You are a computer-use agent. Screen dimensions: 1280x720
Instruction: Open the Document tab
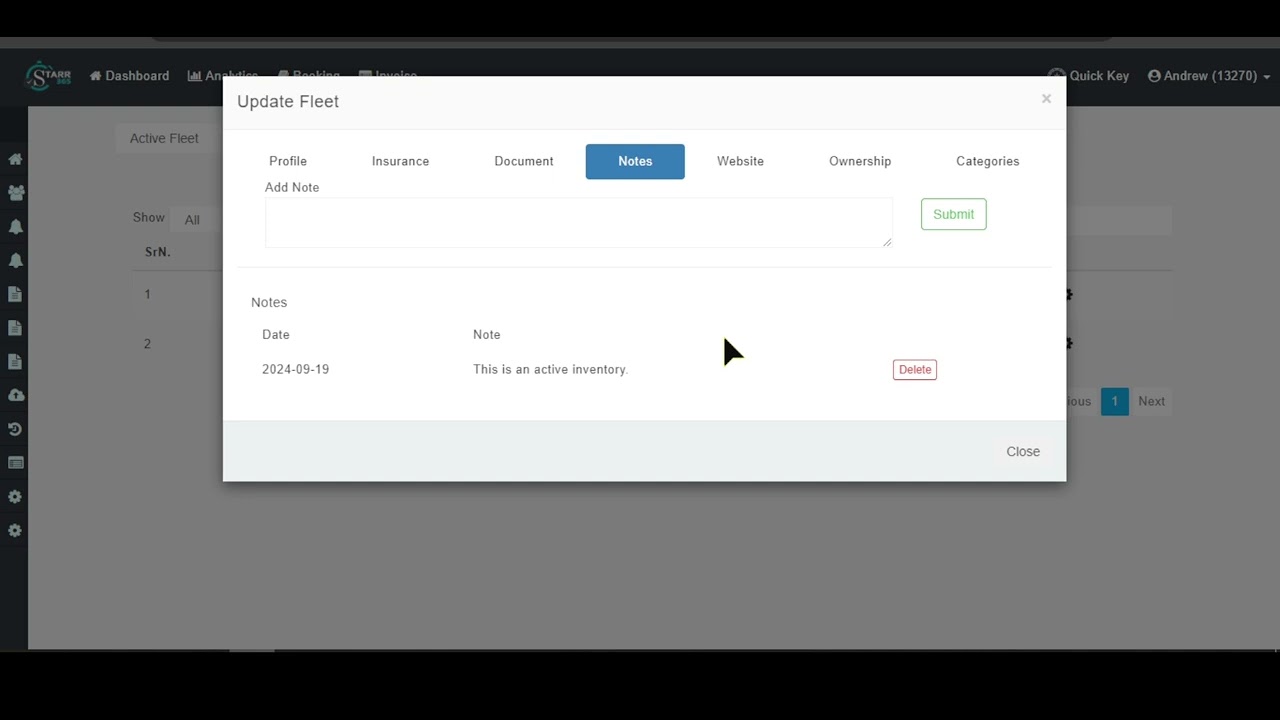tap(524, 161)
